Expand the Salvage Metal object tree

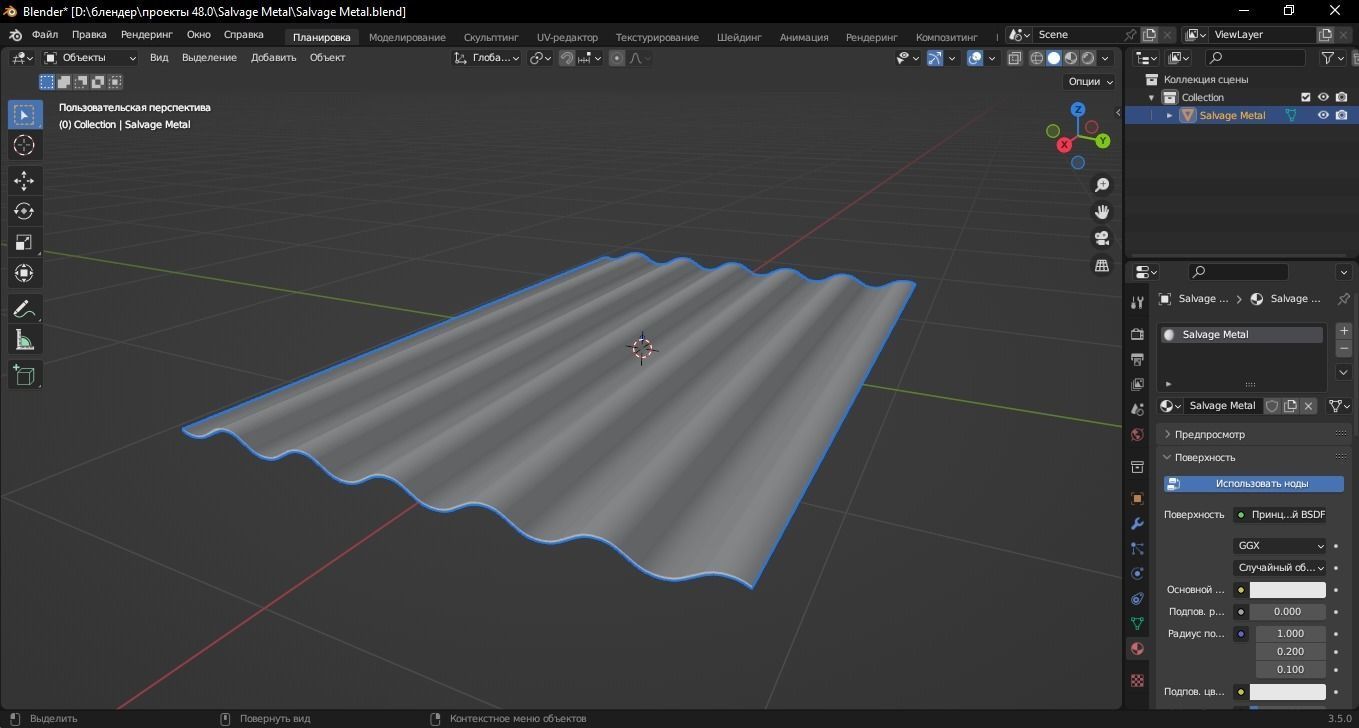(x=1169, y=115)
